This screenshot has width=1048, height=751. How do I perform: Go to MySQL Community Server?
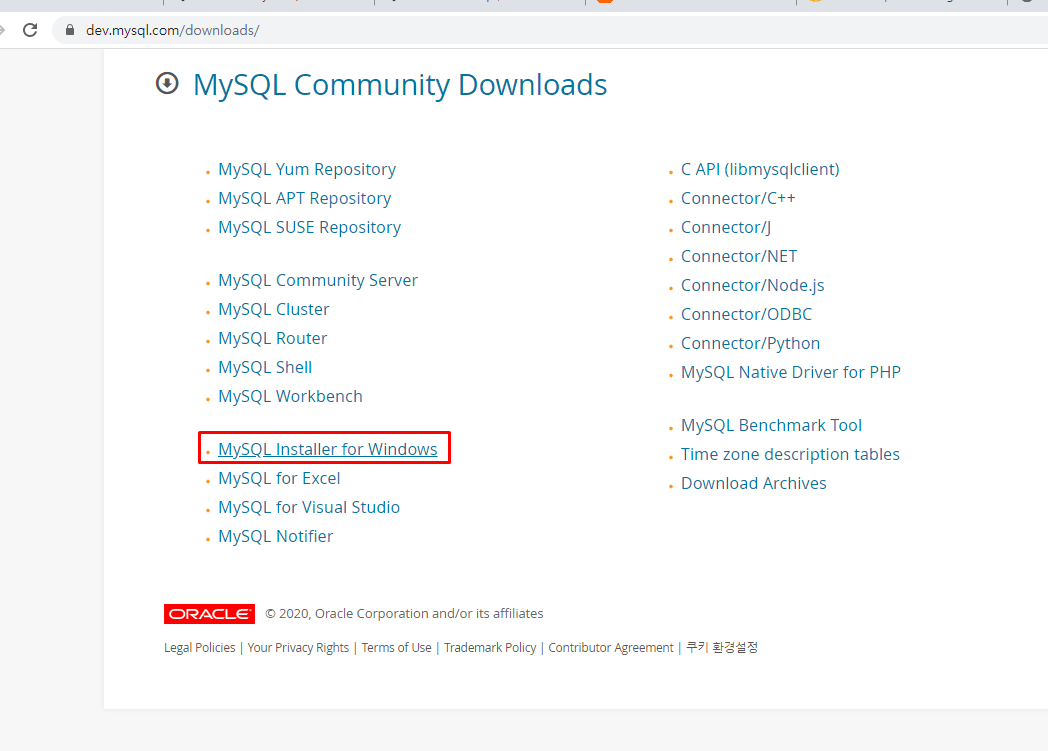click(x=317, y=280)
